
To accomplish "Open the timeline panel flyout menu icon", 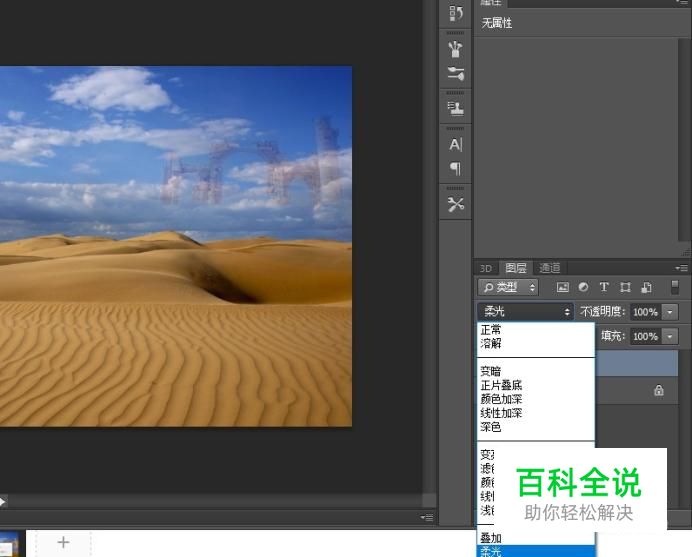I will pyautogui.click(x=427, y=517).
